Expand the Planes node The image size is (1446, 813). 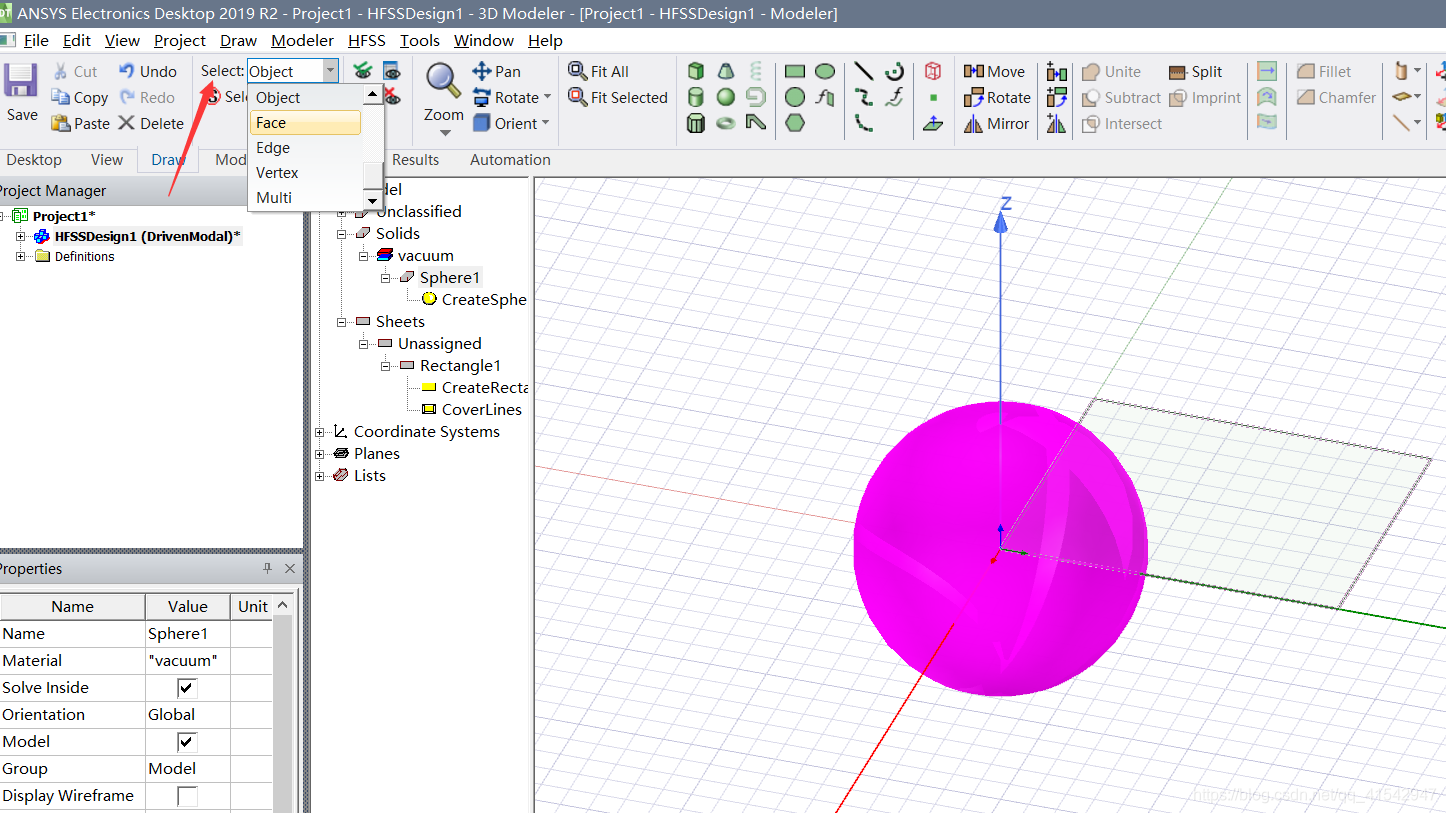point(320,454)
